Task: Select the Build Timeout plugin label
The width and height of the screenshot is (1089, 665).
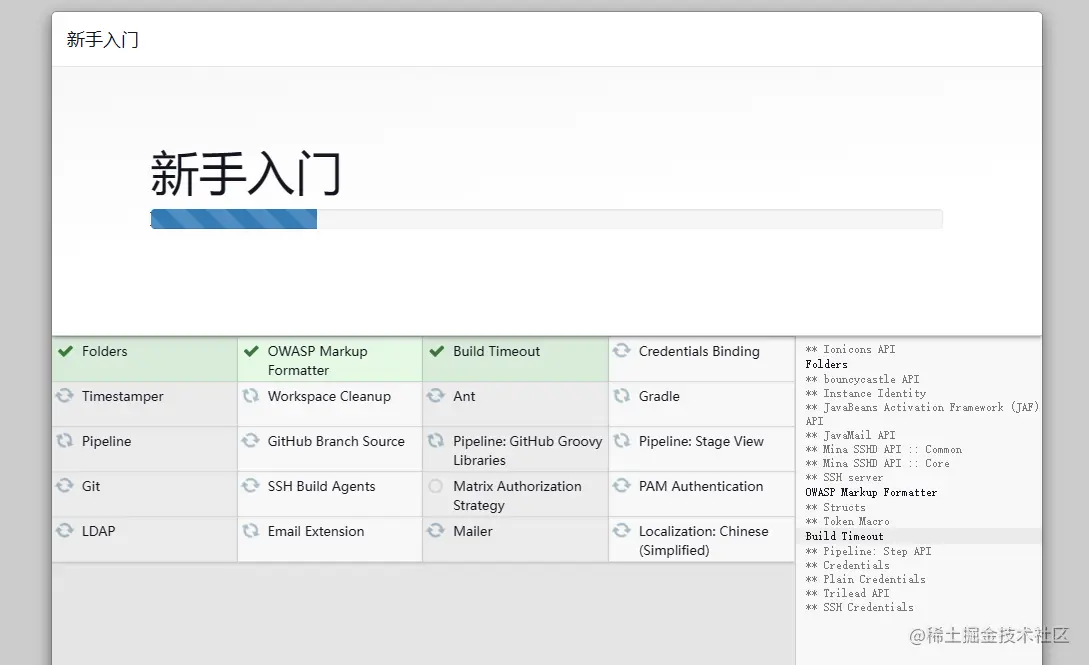Action: 497,351
